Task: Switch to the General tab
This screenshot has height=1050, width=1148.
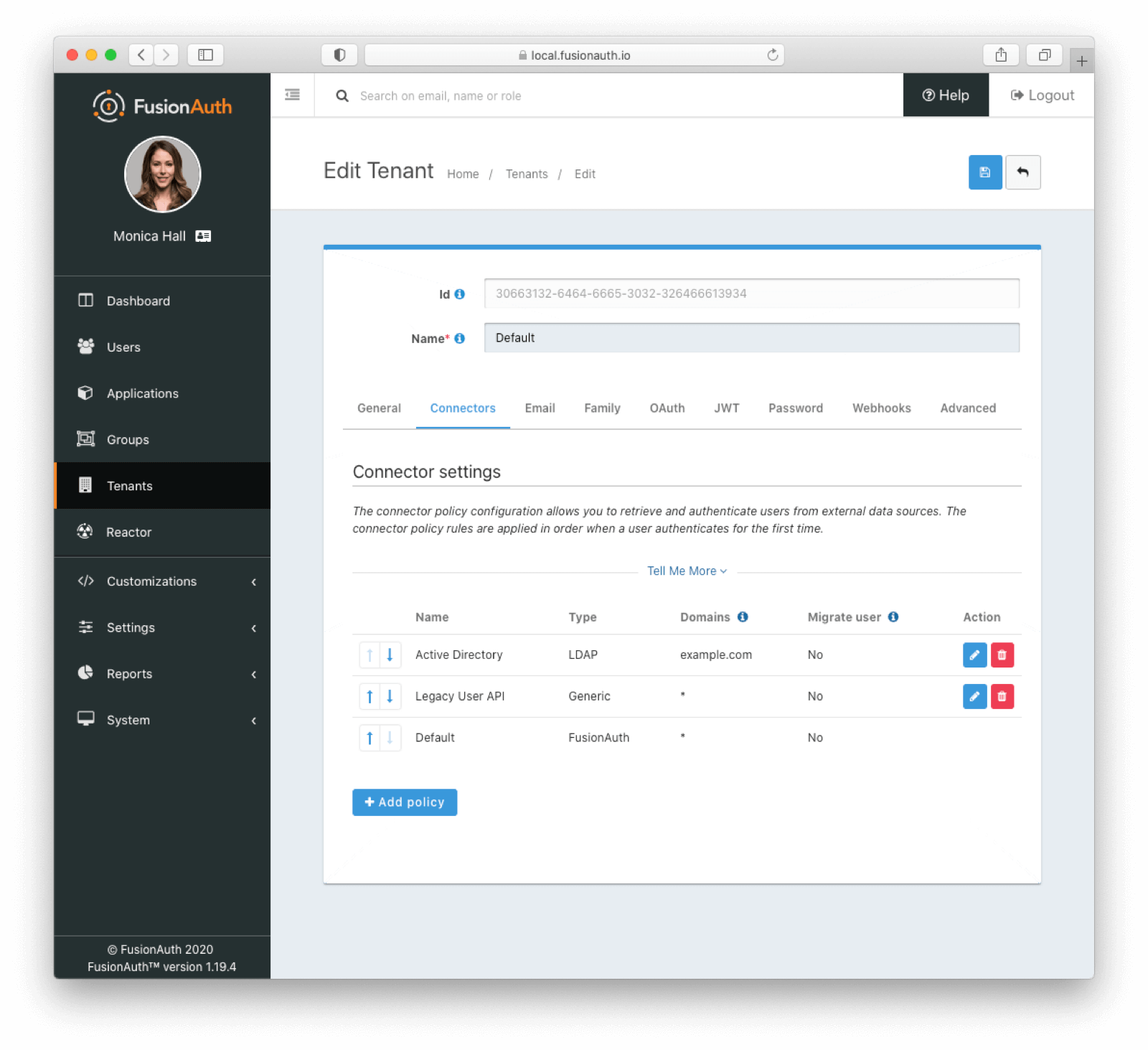Action: (x=379, y=408)
